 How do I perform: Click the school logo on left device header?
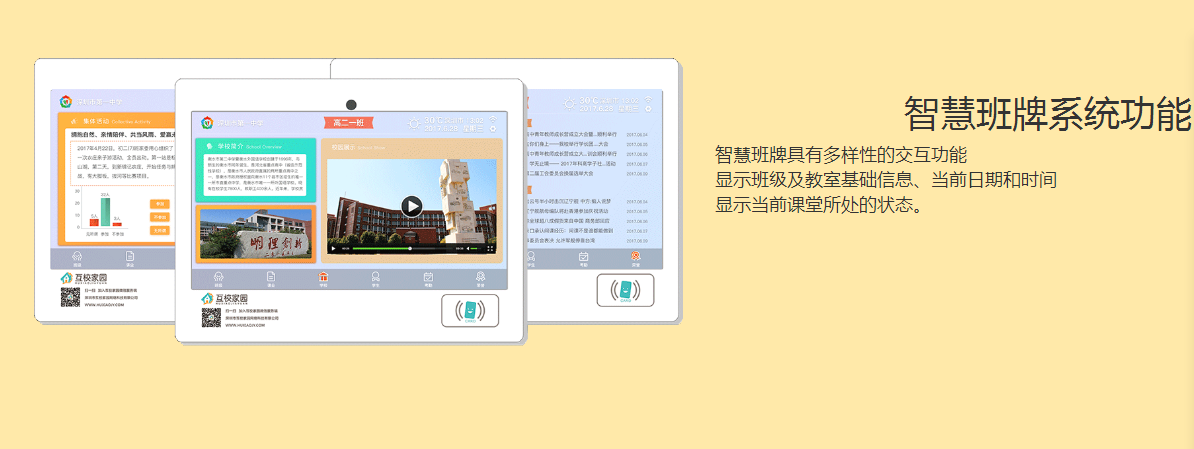point(67,102)
